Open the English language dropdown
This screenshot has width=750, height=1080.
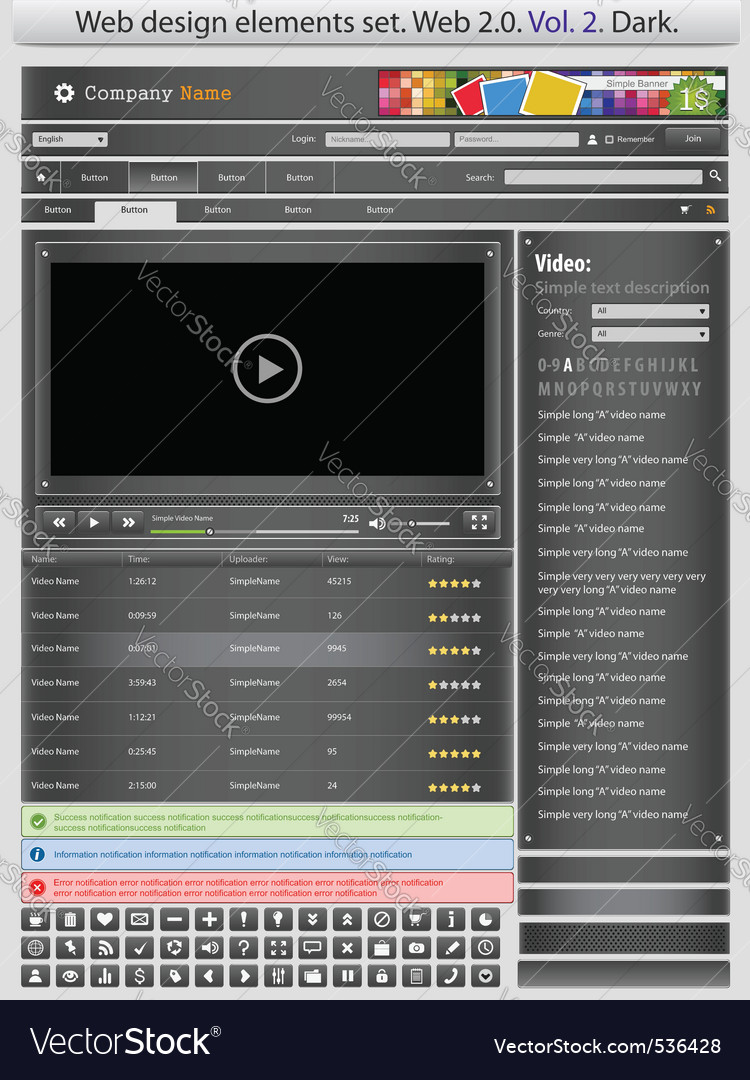point(70,139)
